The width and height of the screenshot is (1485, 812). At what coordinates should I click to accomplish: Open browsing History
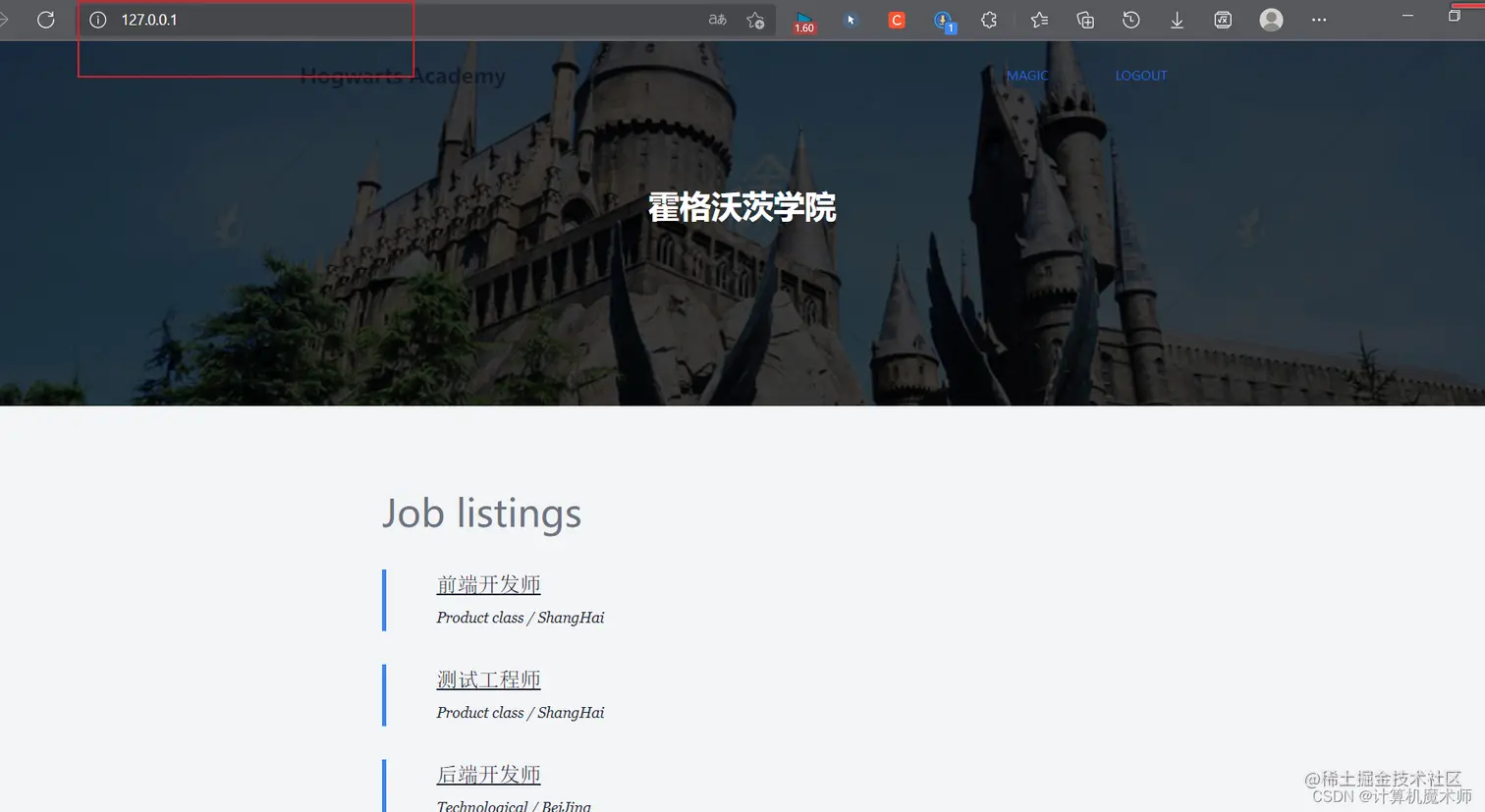point(1130,20)
